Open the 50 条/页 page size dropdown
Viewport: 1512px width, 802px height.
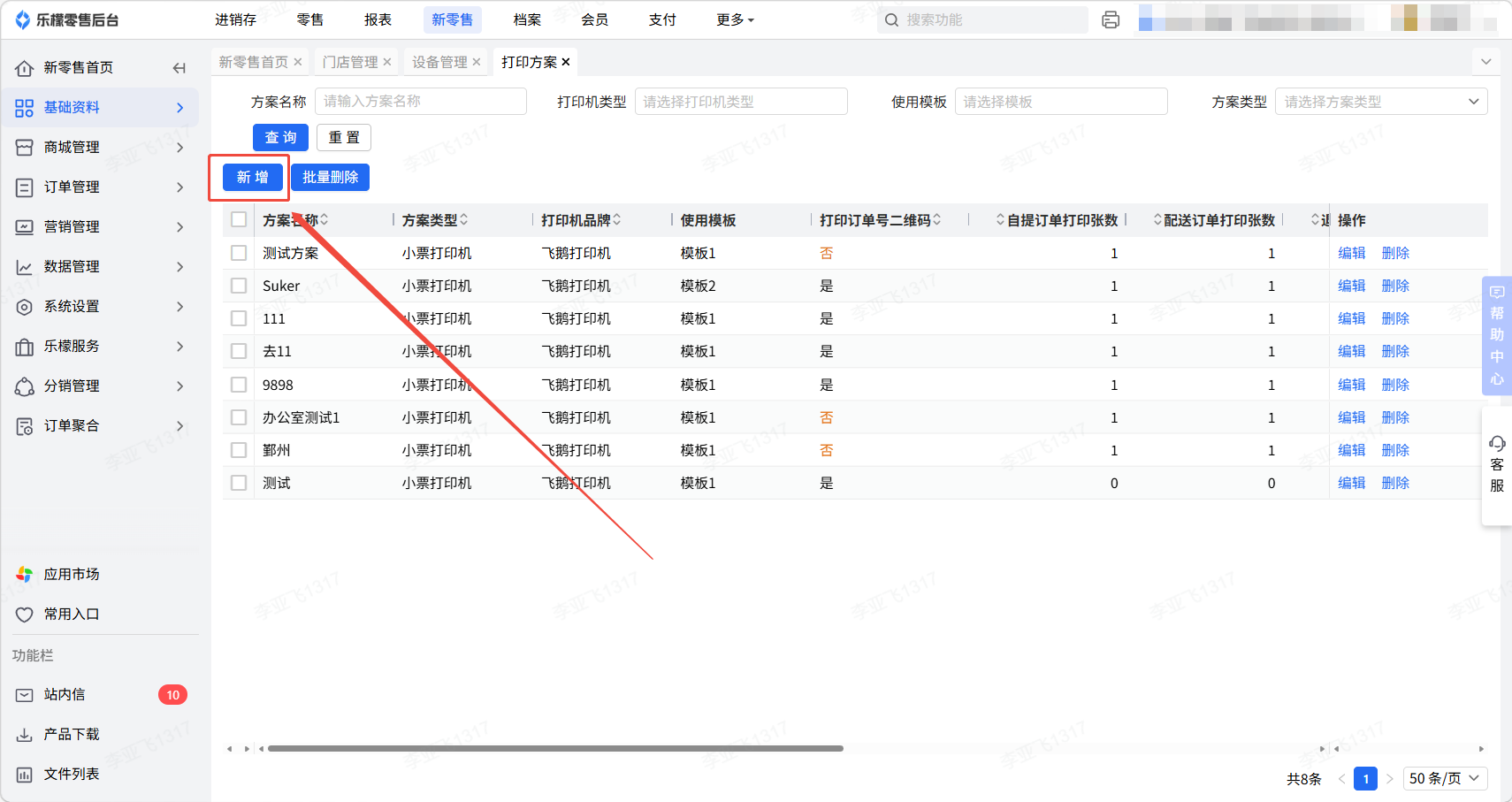click(1445, 778)
